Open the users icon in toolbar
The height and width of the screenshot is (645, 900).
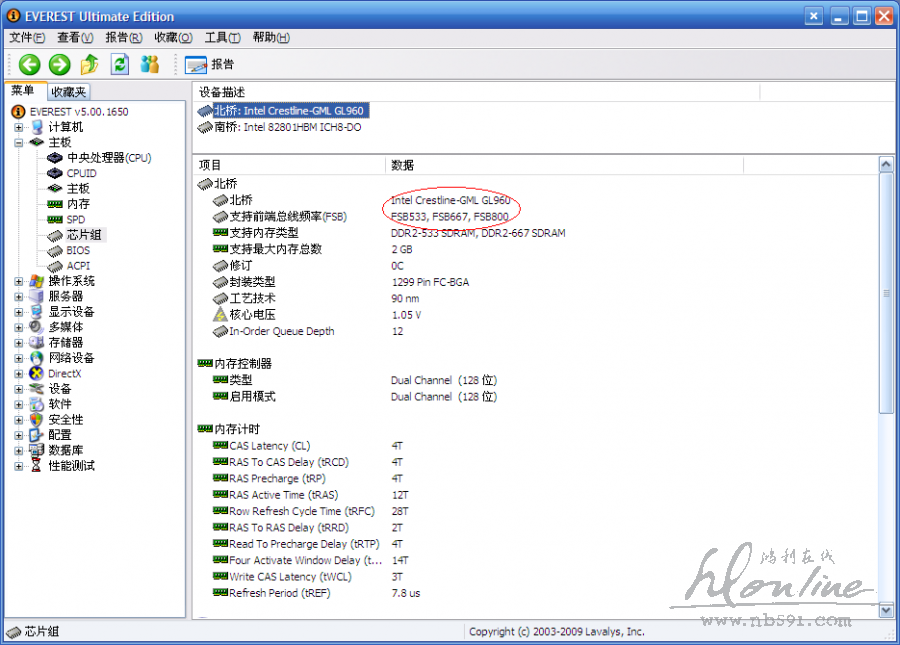click(x=149, y=64)
